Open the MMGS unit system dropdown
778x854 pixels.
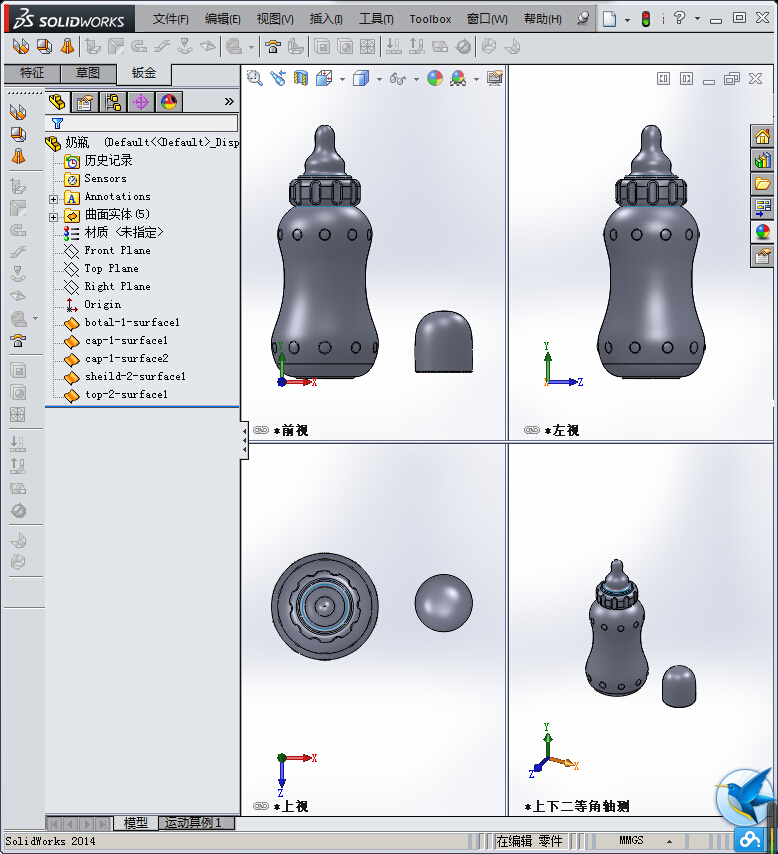pyautogui.click(x=670, y=841)
